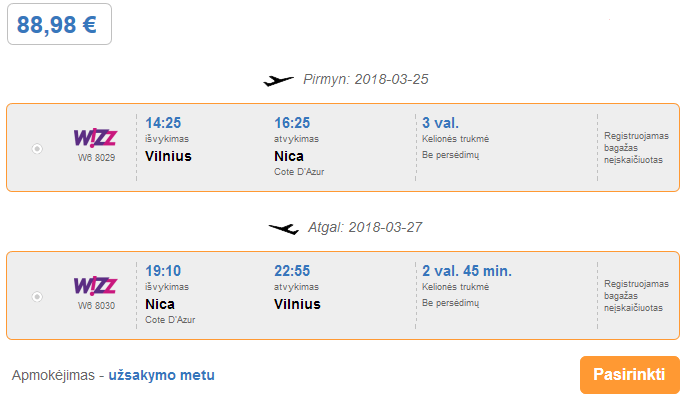Click the 19:10 departure time from Nica
This screenshot has height=397, width=688.
(163, 271)
